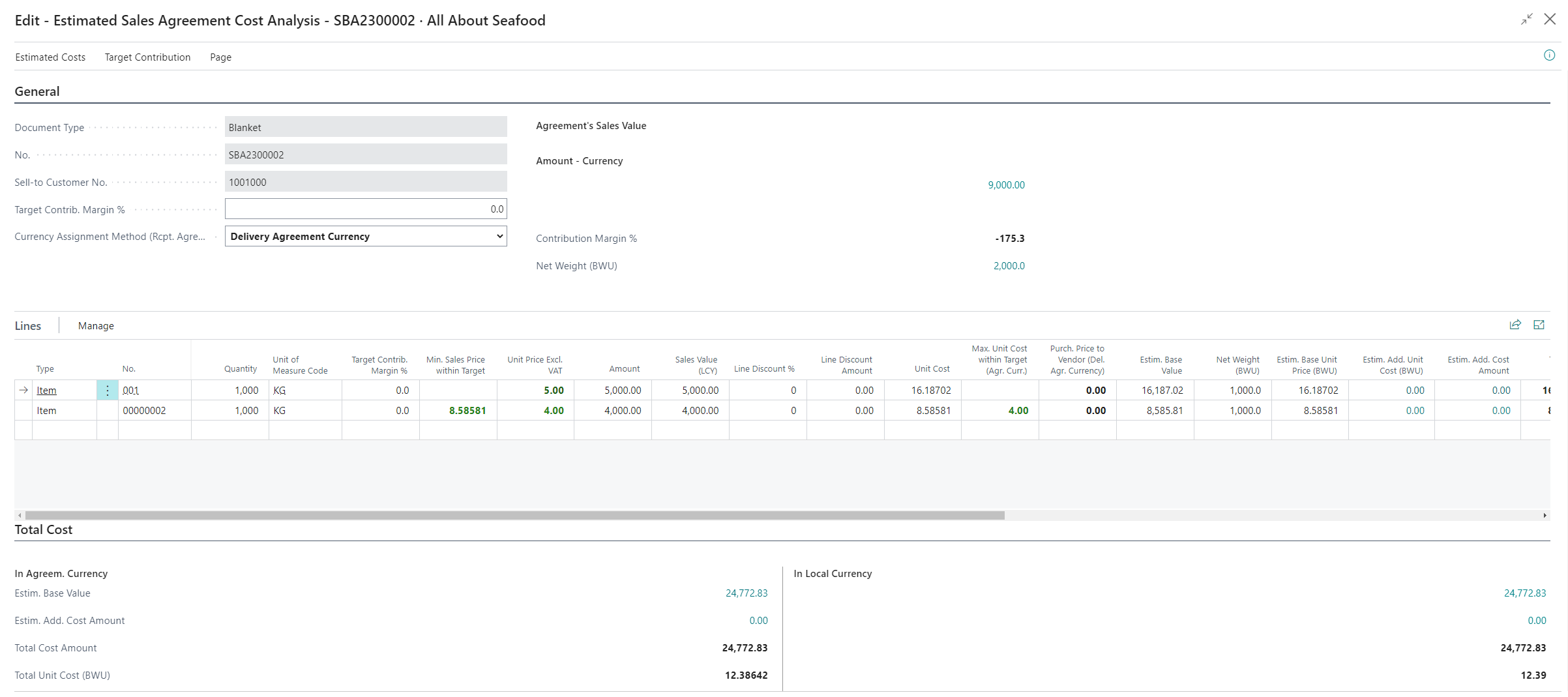Image resolution: width=1568 pixels, height=697 pixels.
Task: Close the Cost Analysis page
Action: (1550, 20)
